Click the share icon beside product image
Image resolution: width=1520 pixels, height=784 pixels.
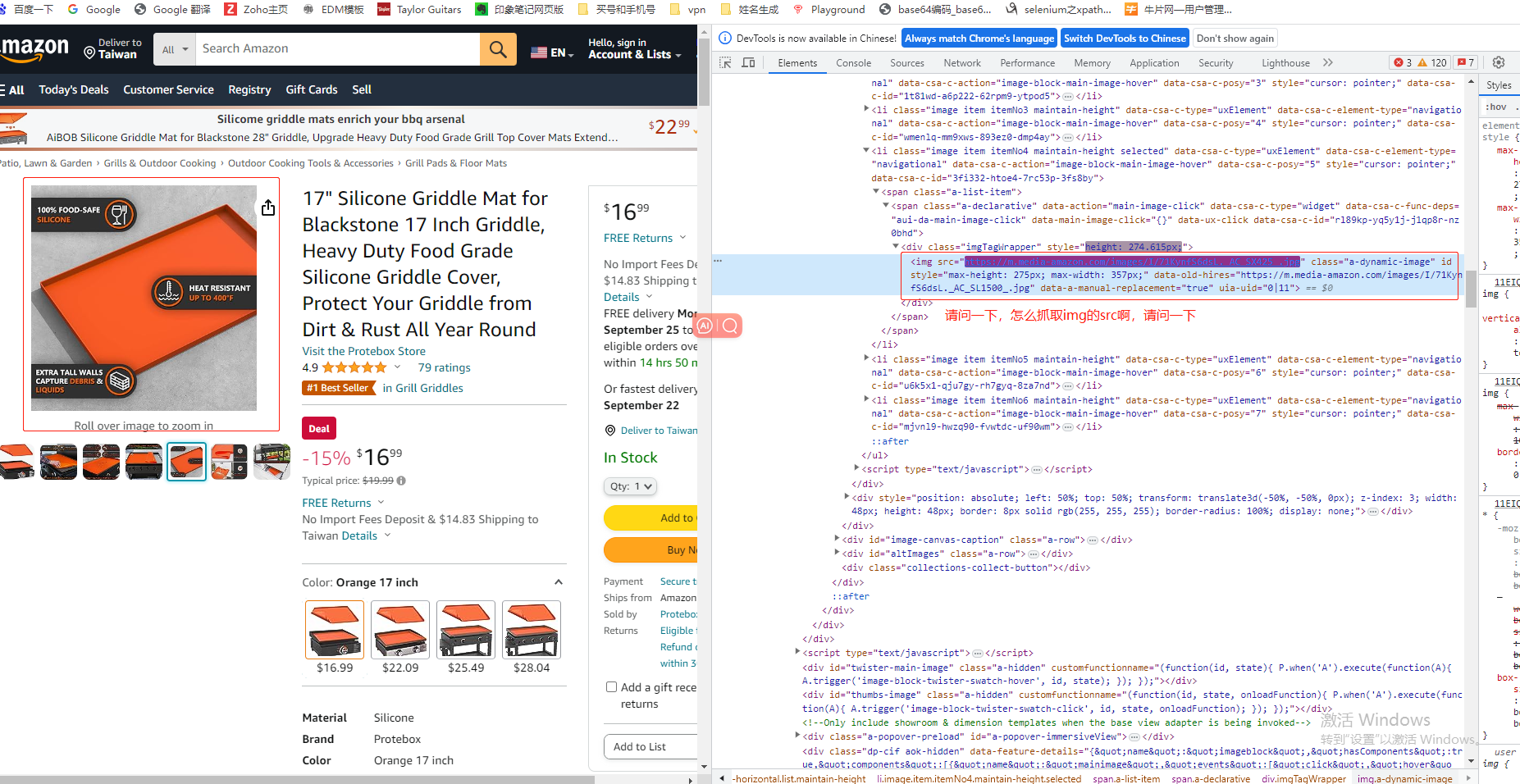[x=268, y=208]
